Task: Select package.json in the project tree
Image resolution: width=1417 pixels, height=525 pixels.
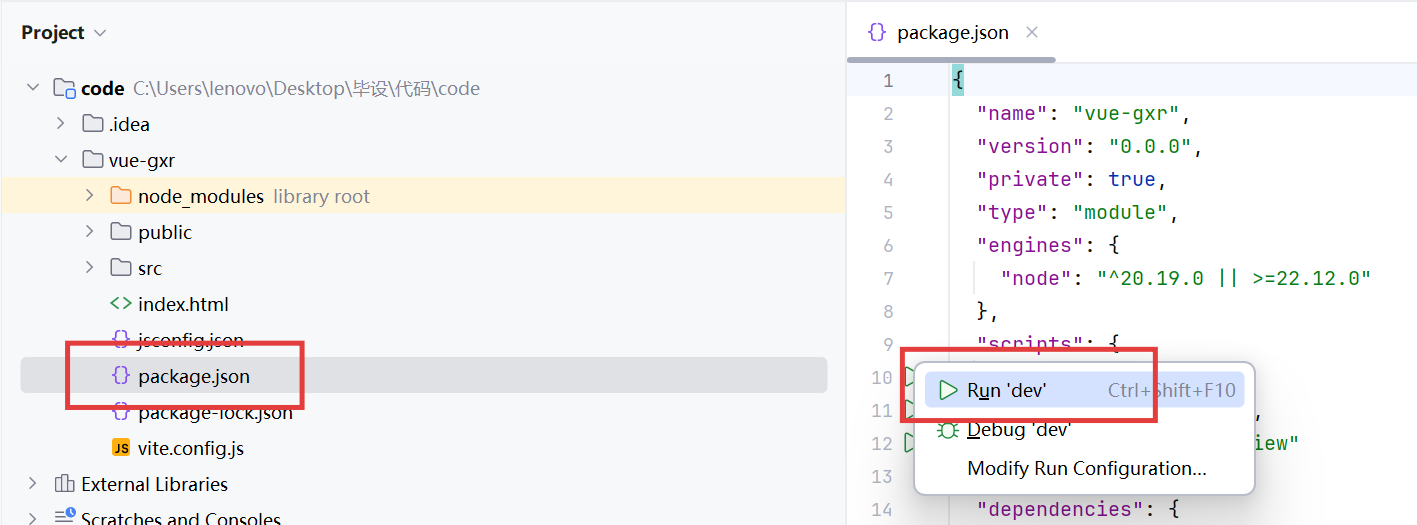Action: click(x=194, y=376)
